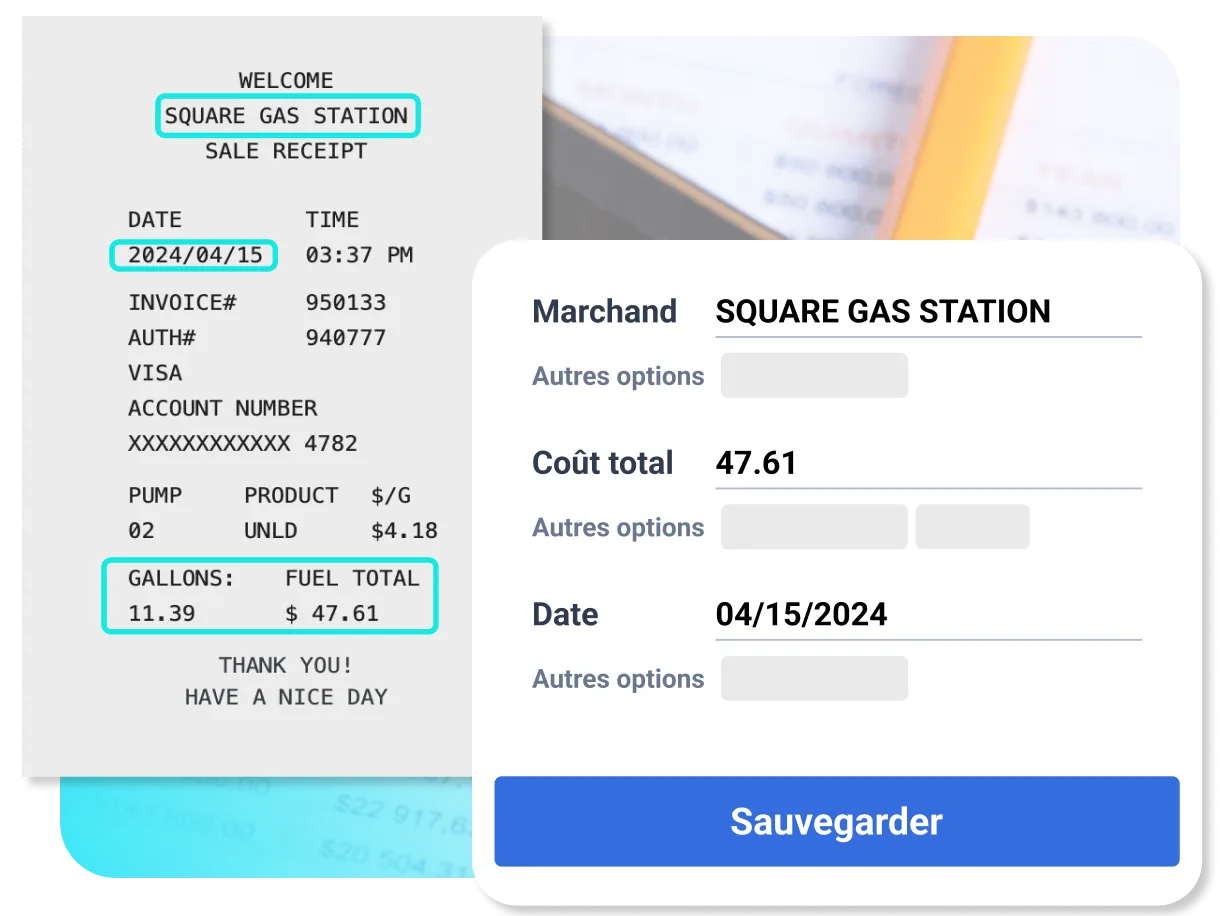The width and height of the screenshot is (1220, 916).
Task: Edit the Marchand field SQUARE GAS STATION
Action: [x=928, y=312]
